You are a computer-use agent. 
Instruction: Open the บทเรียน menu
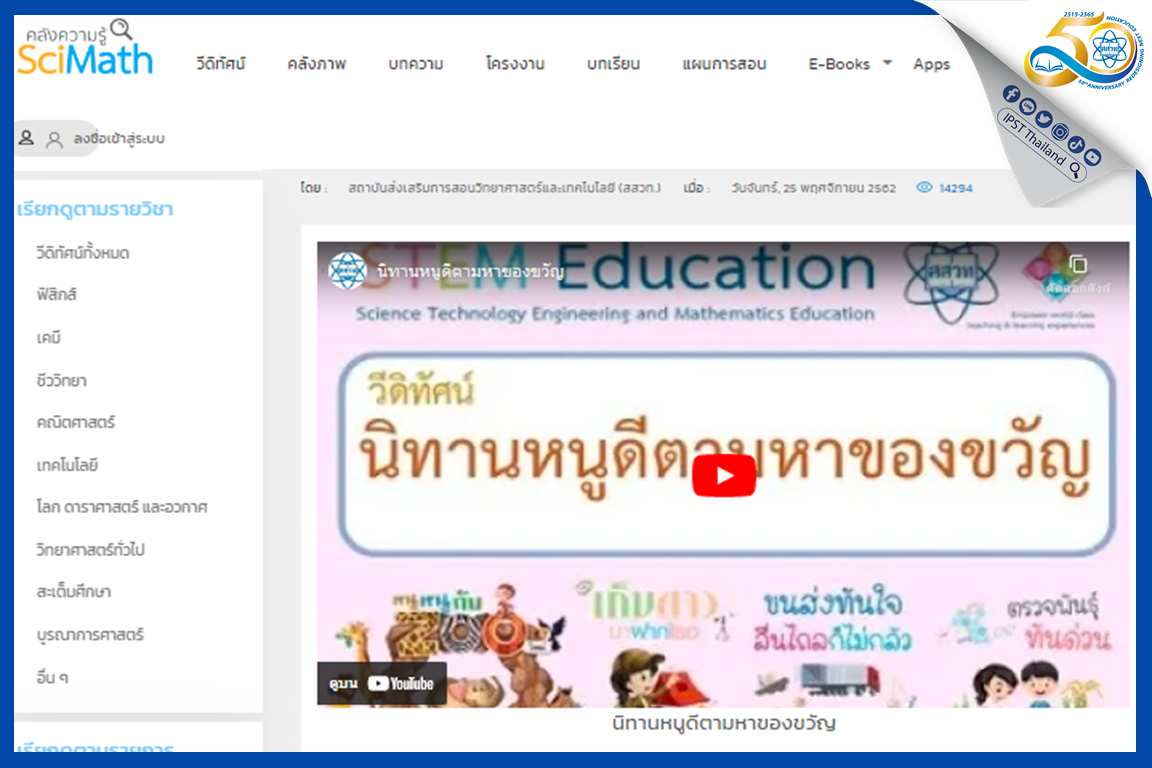point(613,64)
